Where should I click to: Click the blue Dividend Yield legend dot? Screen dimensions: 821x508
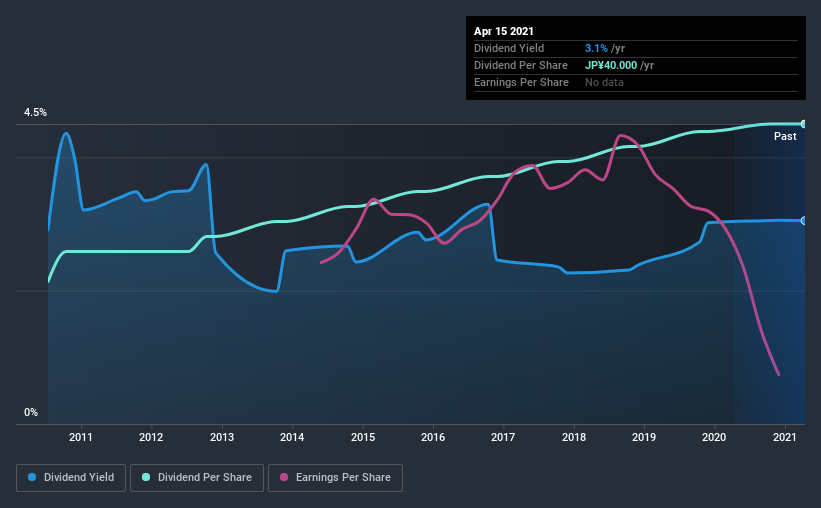tap(32, 477)
